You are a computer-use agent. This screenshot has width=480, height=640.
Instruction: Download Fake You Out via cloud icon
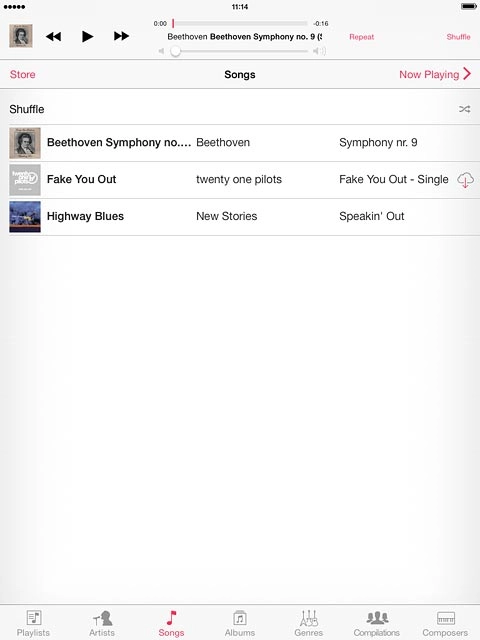point(465,180)
